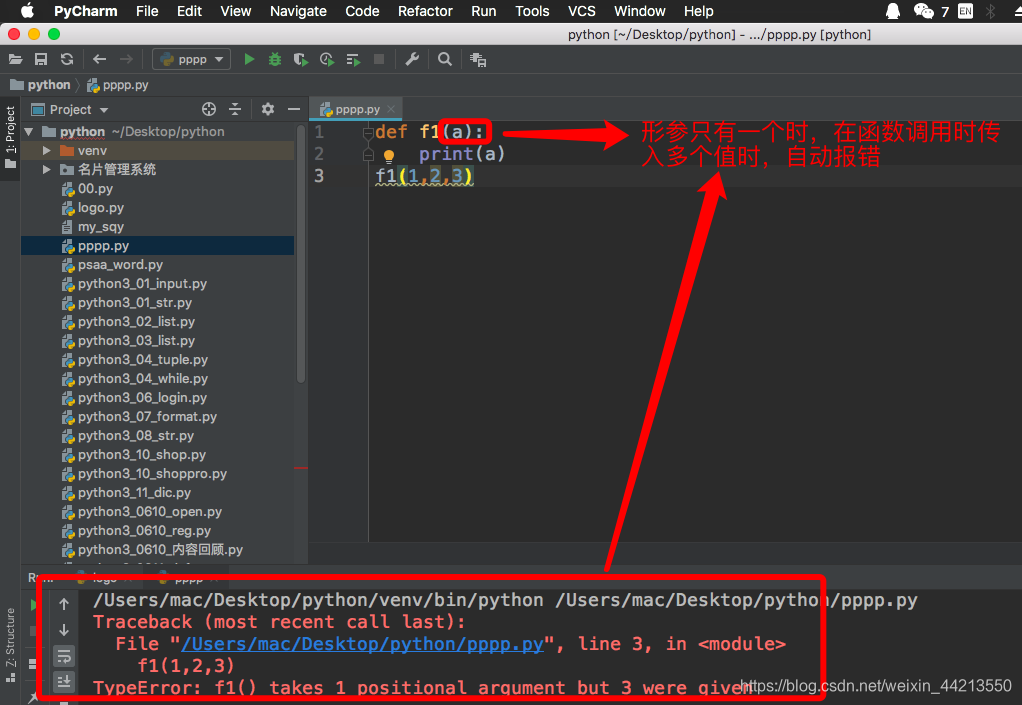Click the Search Everywhere magnifier icon
Screen dimensions: 1022x705
tap(445, 59)
